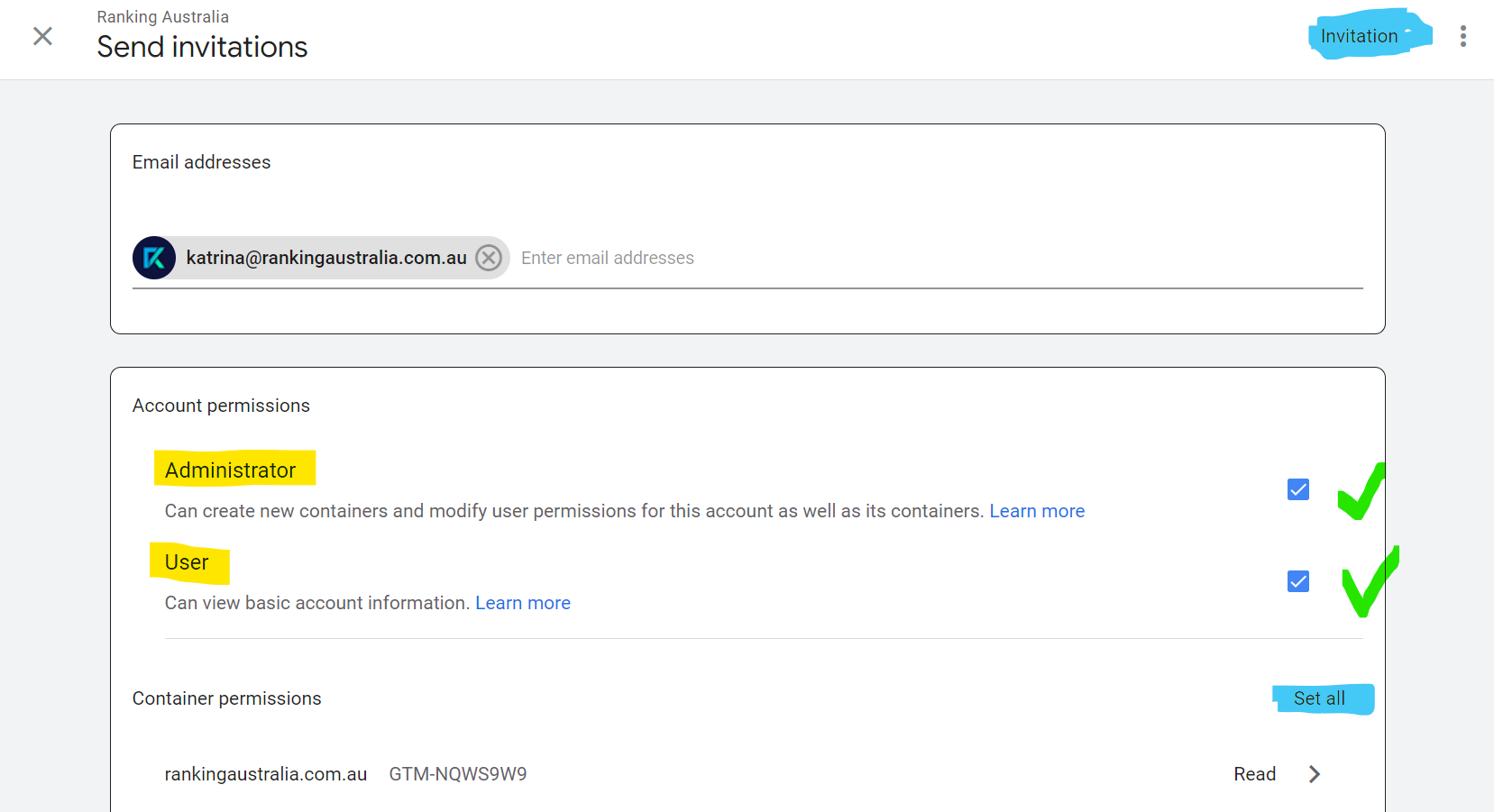Screen dimensions: 1494x812
Task: Click the highlighted Administrator label
Action: pos(231,470)
